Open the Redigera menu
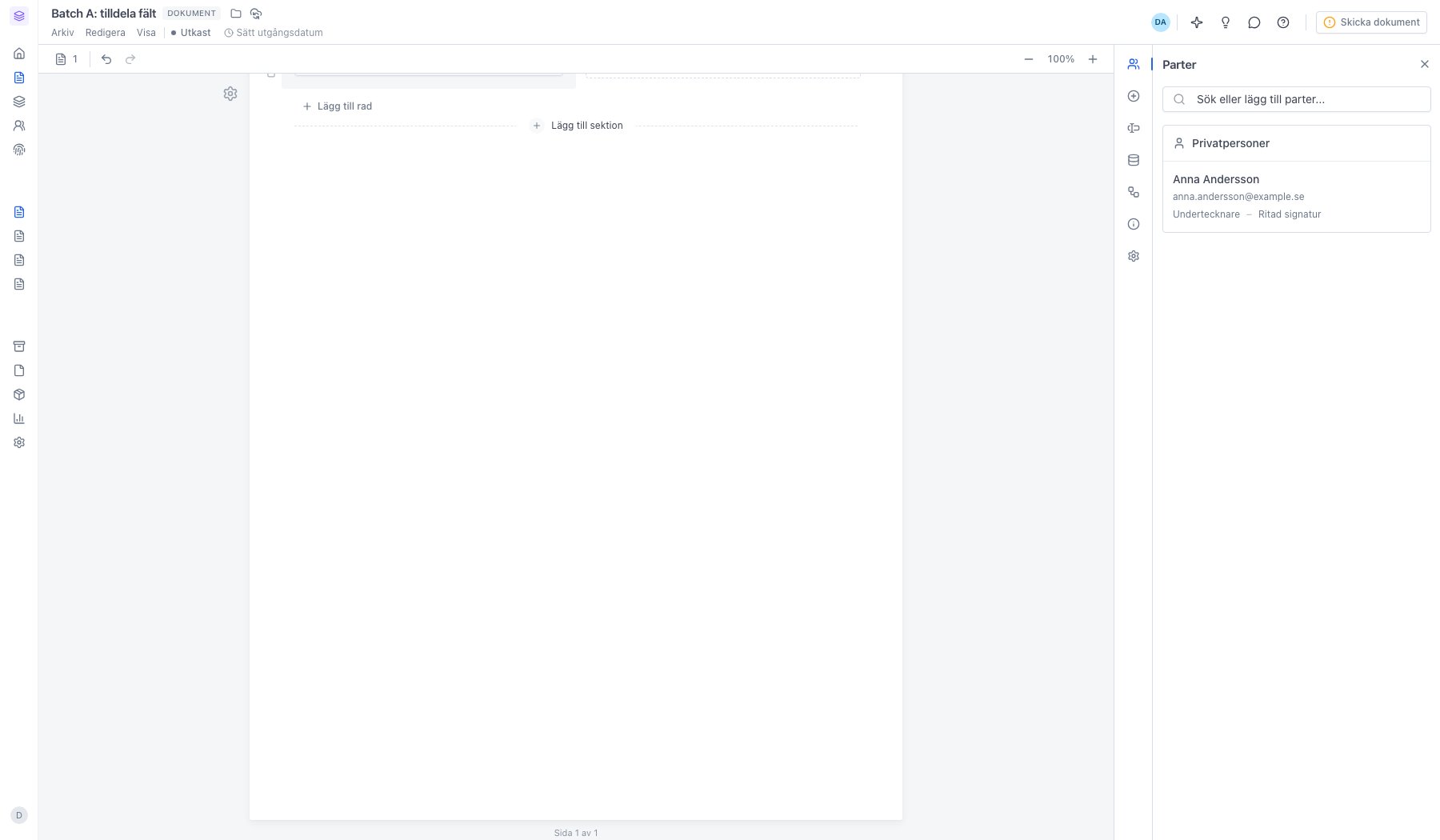The width and height of the screenshot is (1440, 840). (106, 33)
